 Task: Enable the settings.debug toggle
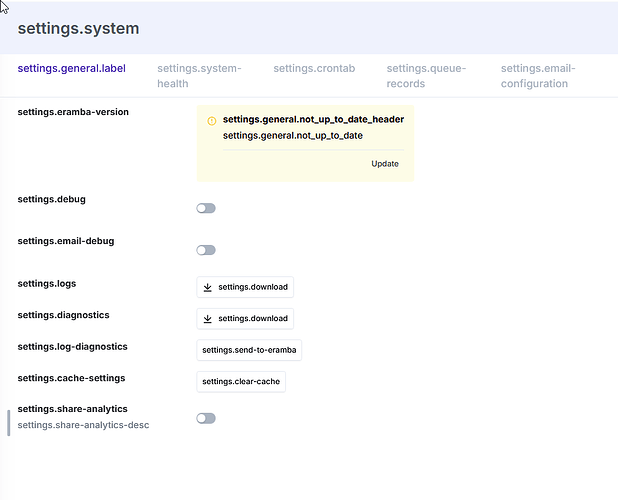[206, 208]
